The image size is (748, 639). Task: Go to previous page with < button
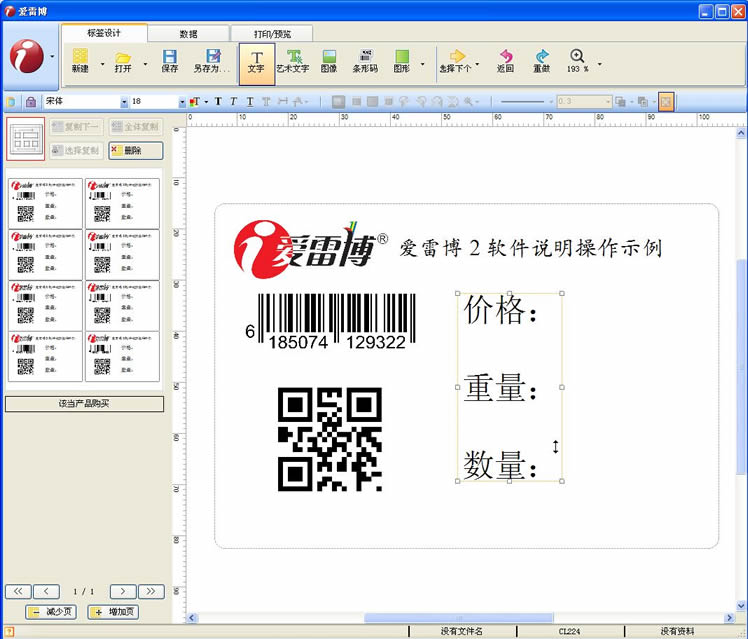[46, 591]
